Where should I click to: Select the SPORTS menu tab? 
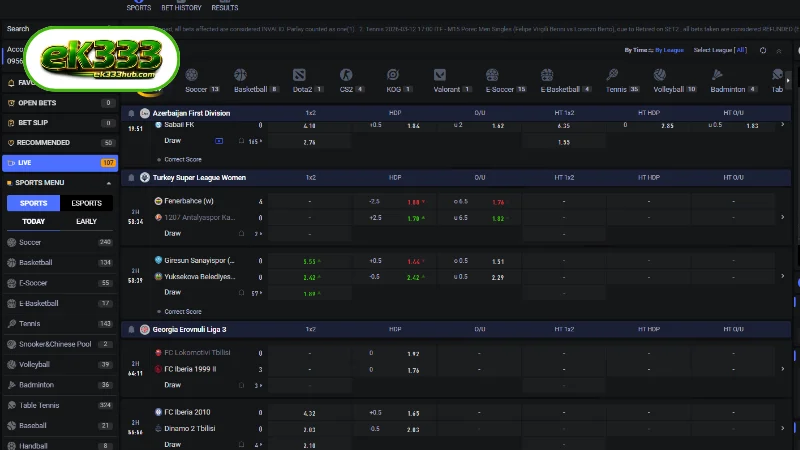33,203
